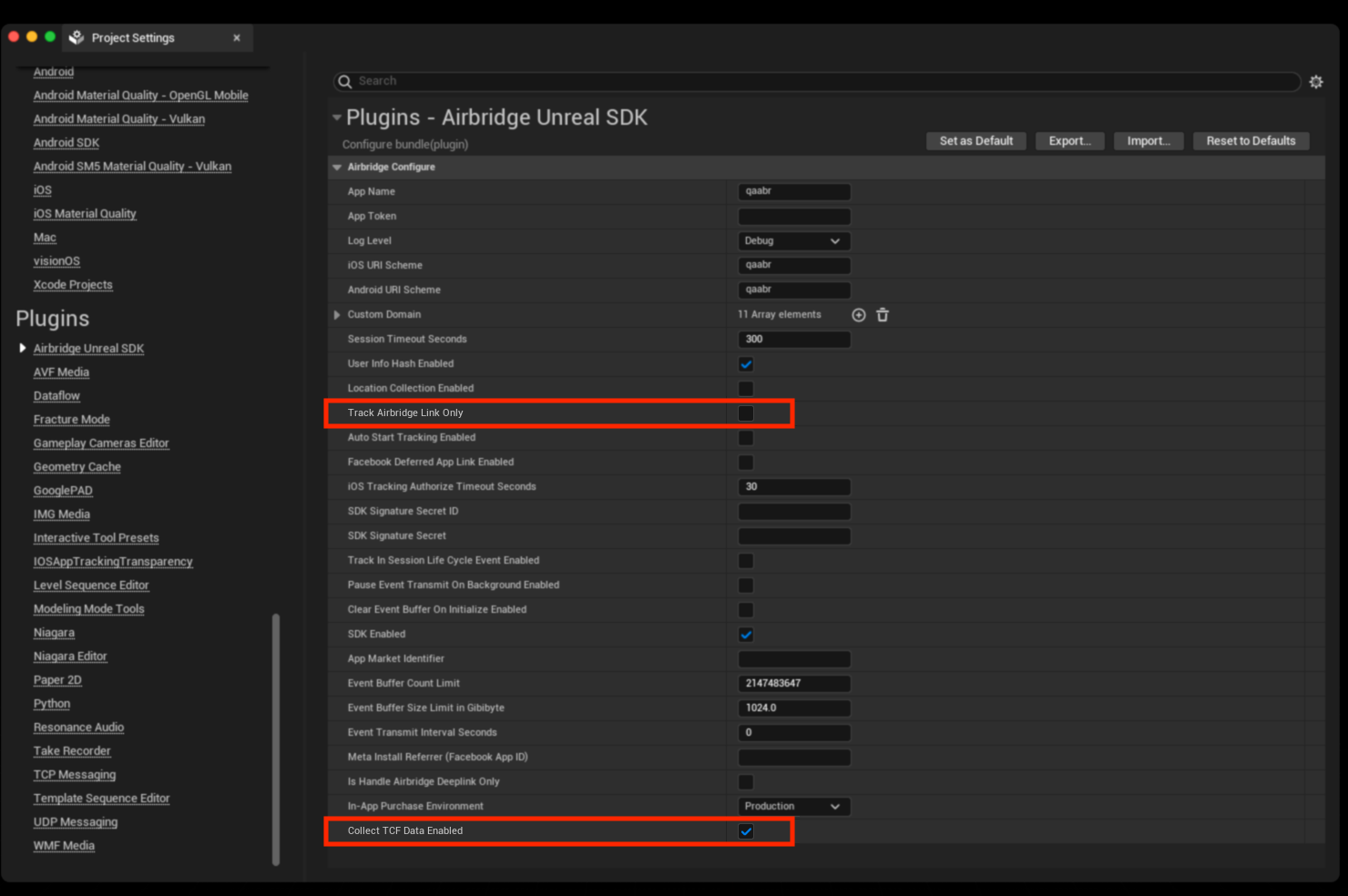Screen dimensions: 1348x896
Task: Remove all Custom Domain array elements
Action: point(883,315)
